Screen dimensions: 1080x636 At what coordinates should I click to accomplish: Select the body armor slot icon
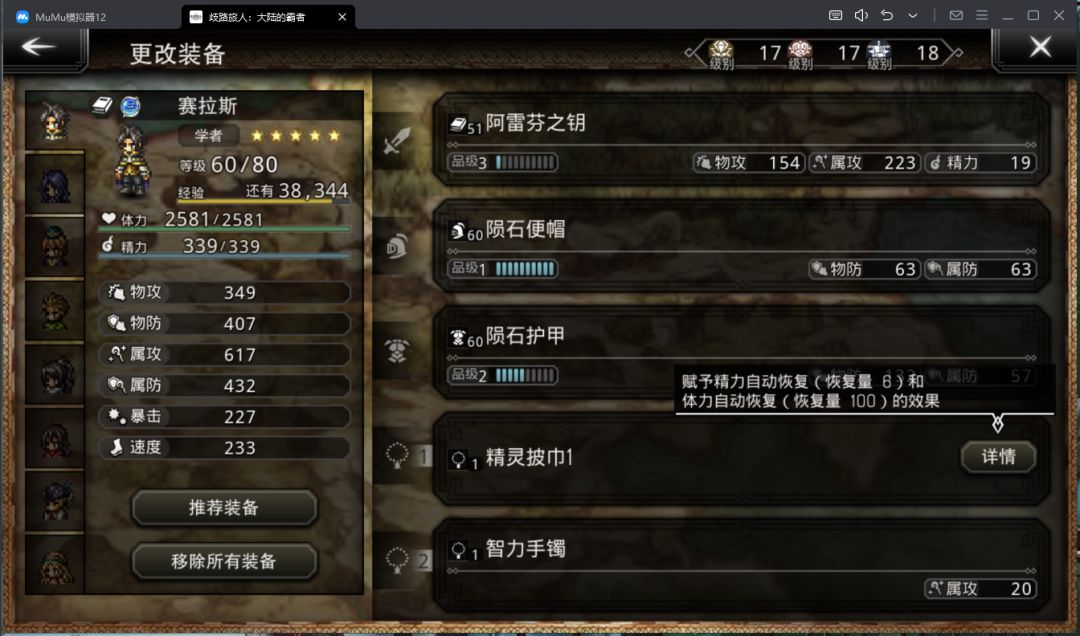click(x=397, y=351)
